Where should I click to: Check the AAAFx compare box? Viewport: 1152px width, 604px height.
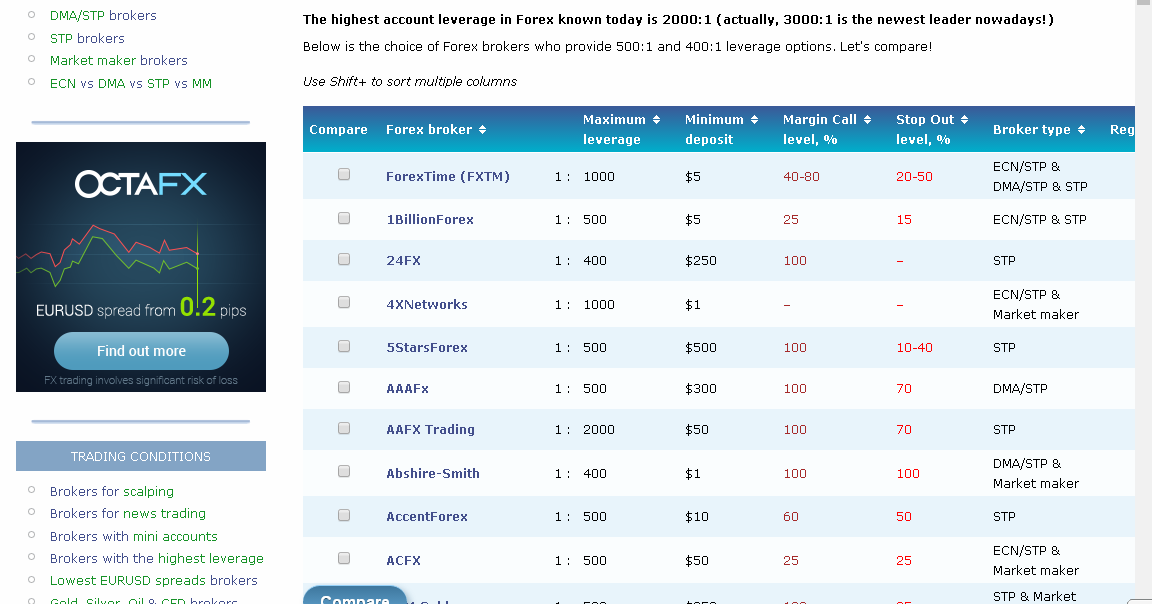tap(344, 387)
